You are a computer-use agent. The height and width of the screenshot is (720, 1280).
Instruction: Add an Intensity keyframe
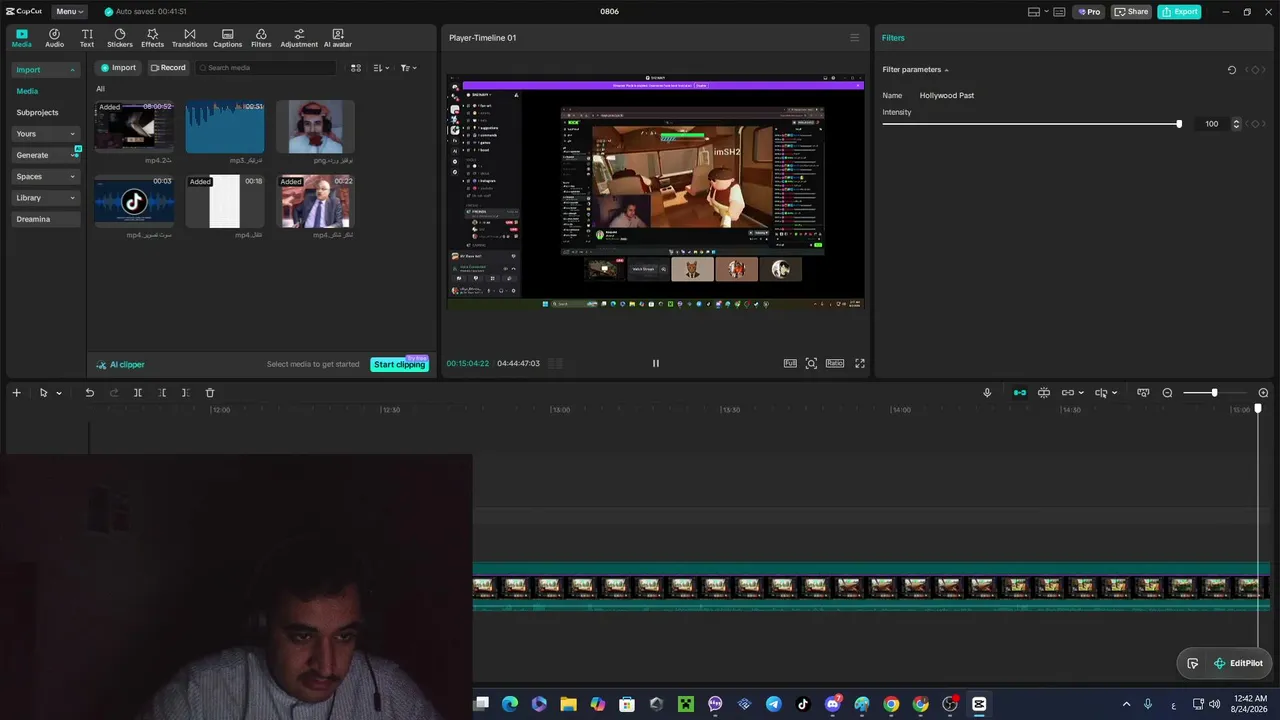1257,124
